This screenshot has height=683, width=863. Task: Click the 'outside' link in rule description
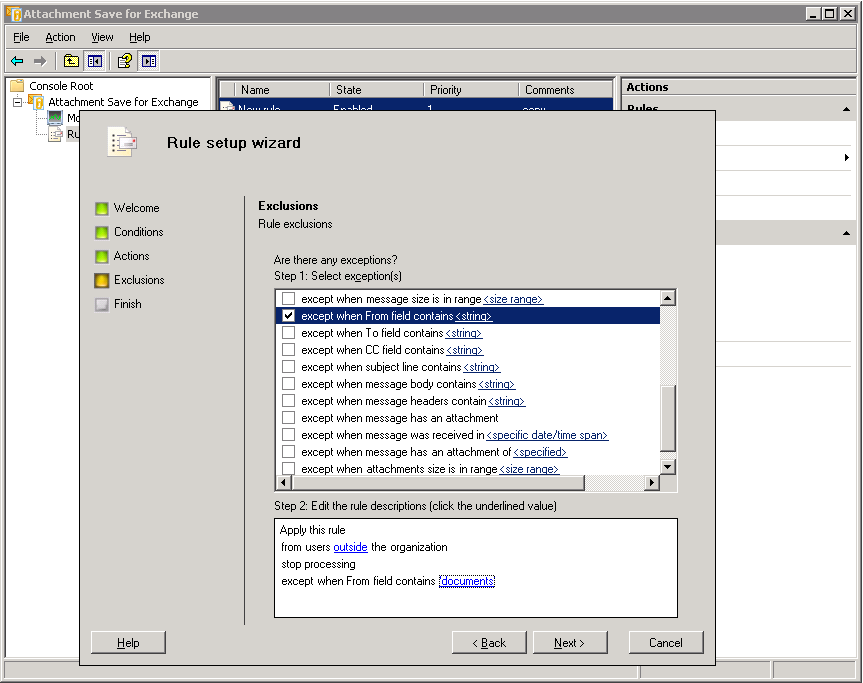click(351, 547)
